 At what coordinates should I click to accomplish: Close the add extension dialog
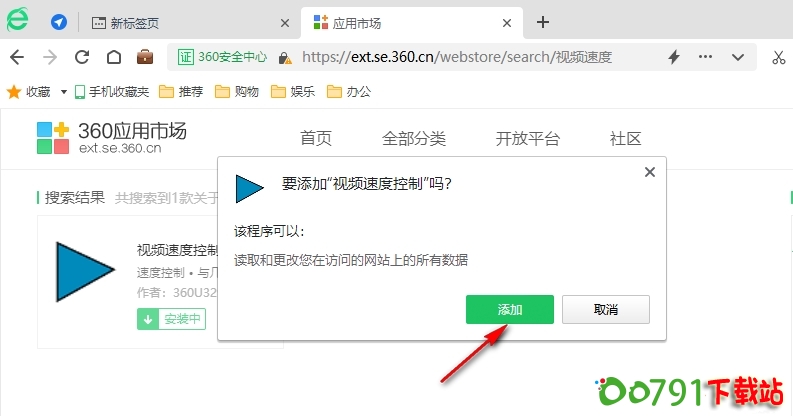click(x=650, y=172)
